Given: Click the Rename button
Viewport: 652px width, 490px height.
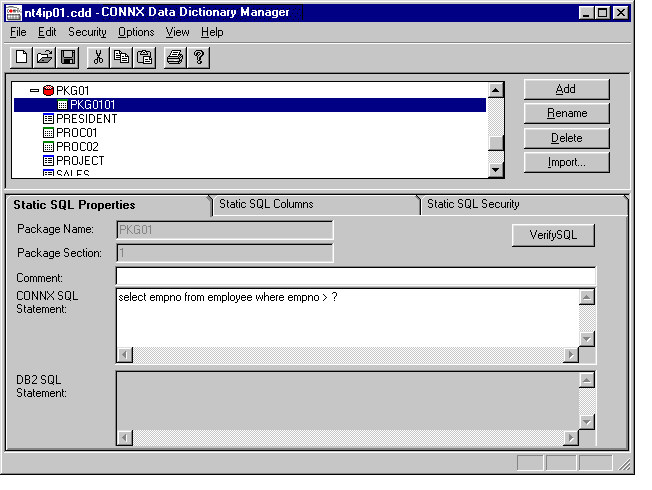Looking at the screenshot, I should click(566, 113).
